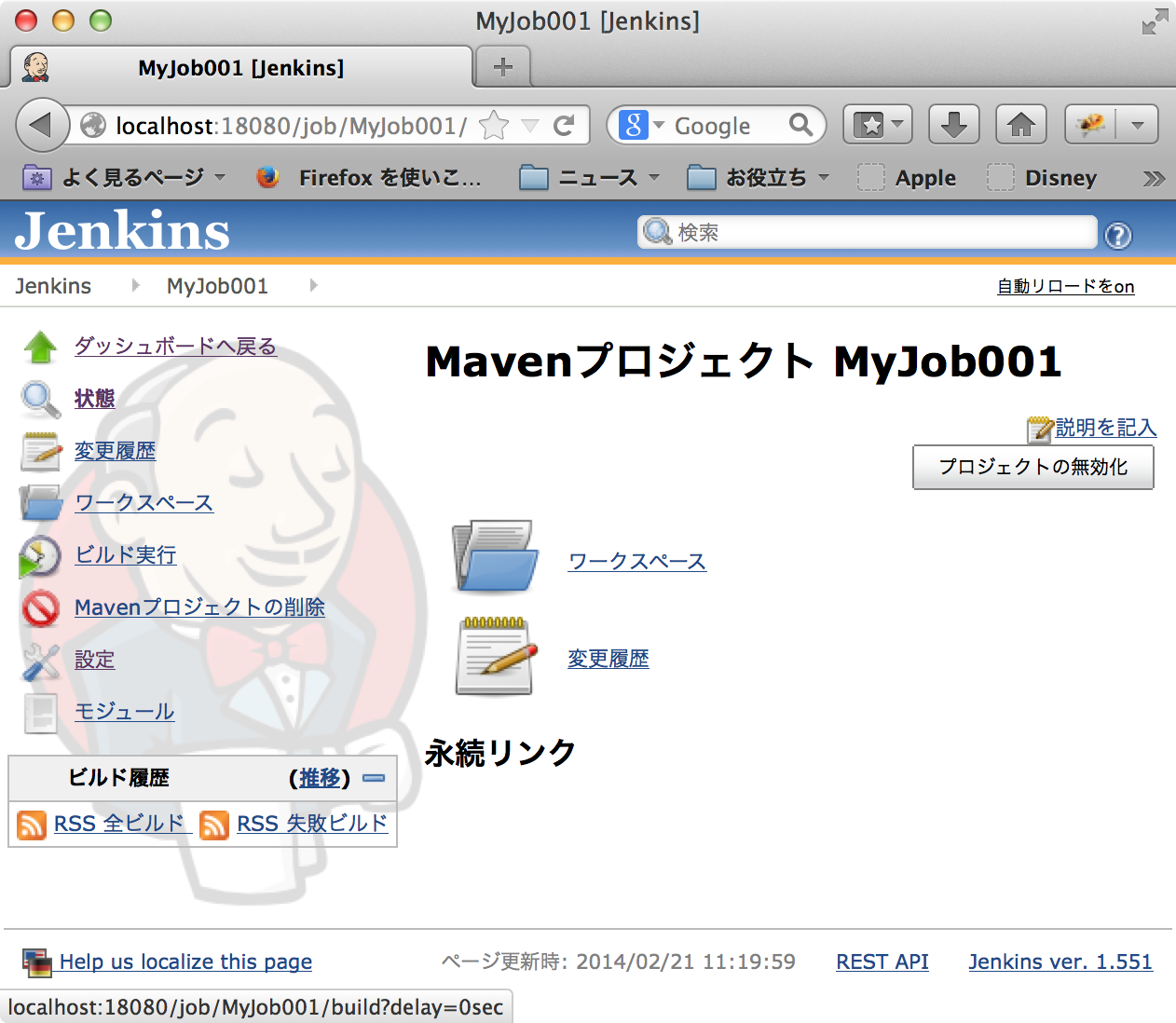The height and width of the screenshot is (1023, 1176).
Task: Expand the よく見るページ bookmarks folder
Action: 125,178
